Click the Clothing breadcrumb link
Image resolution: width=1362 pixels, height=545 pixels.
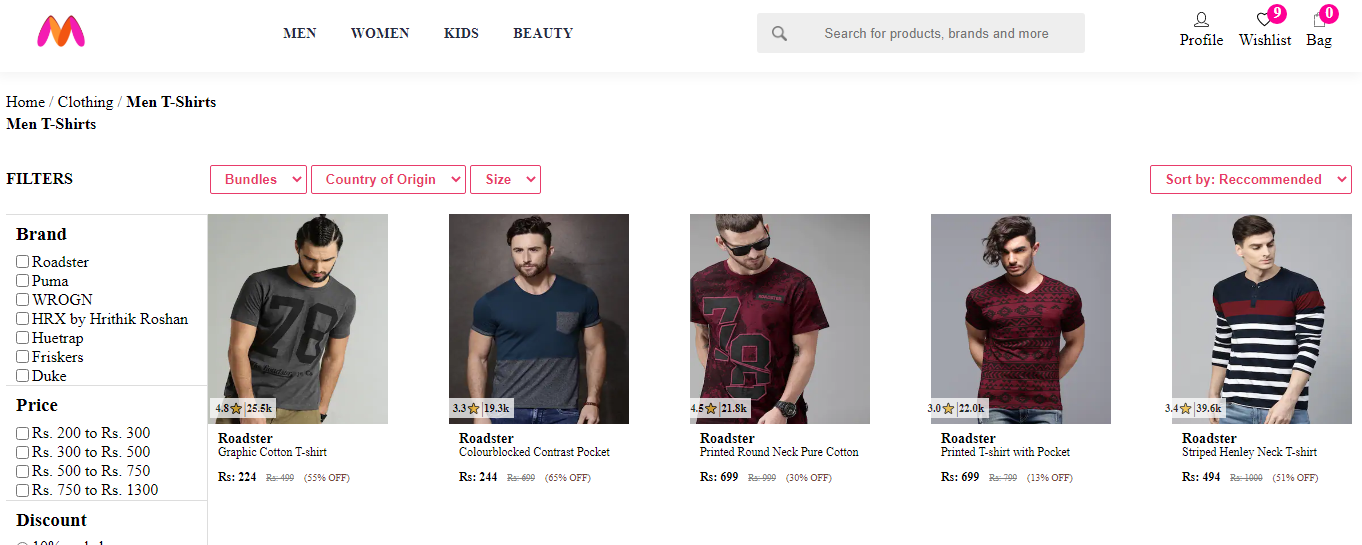tap(85, 102)
